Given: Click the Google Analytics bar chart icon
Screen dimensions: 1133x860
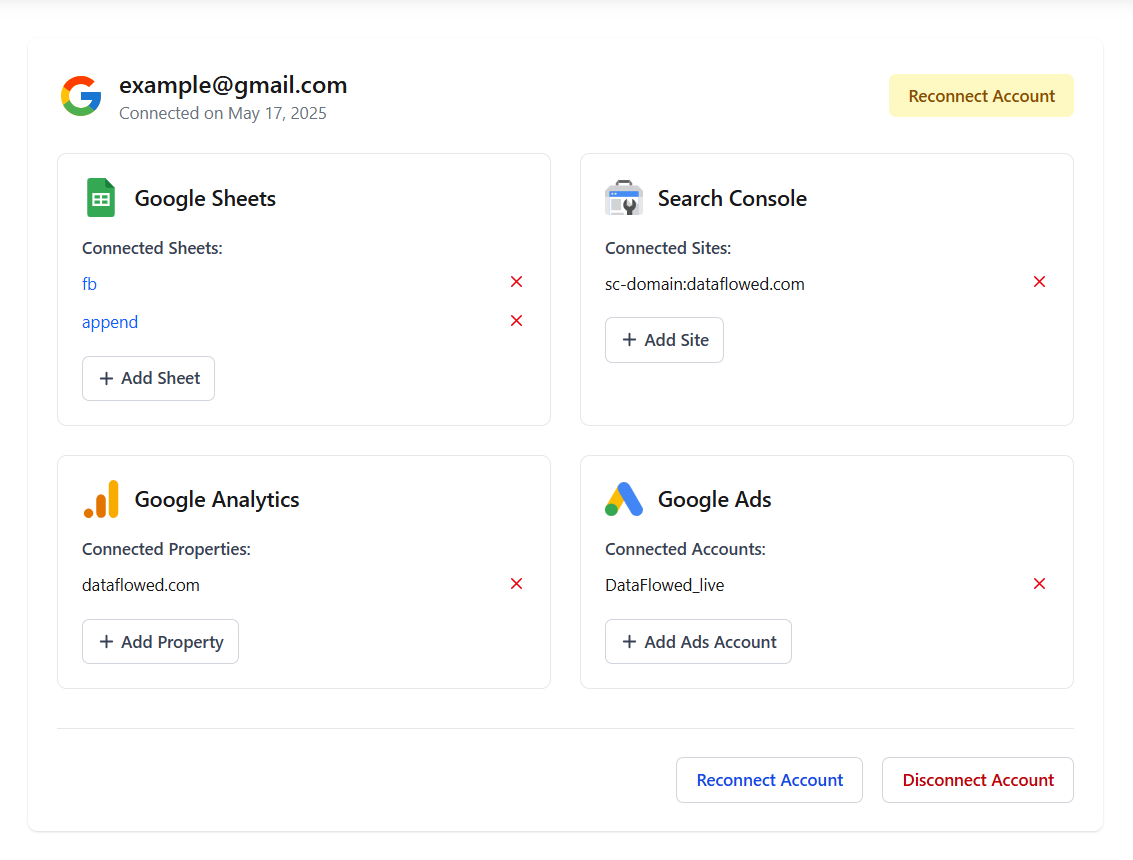Looking at the screenshot, I should coord(100,498).
